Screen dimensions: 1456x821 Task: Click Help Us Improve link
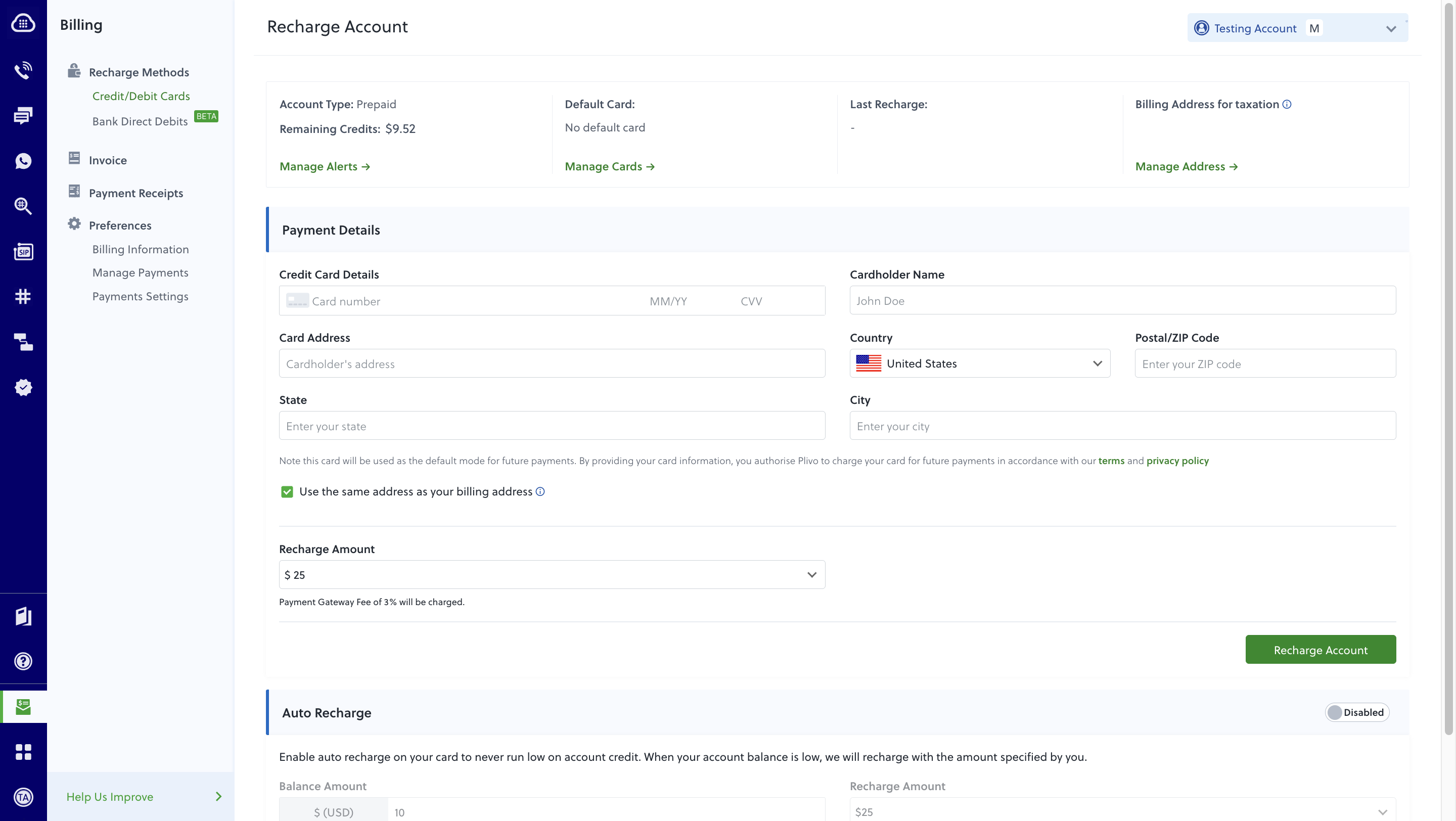point(110,797)
